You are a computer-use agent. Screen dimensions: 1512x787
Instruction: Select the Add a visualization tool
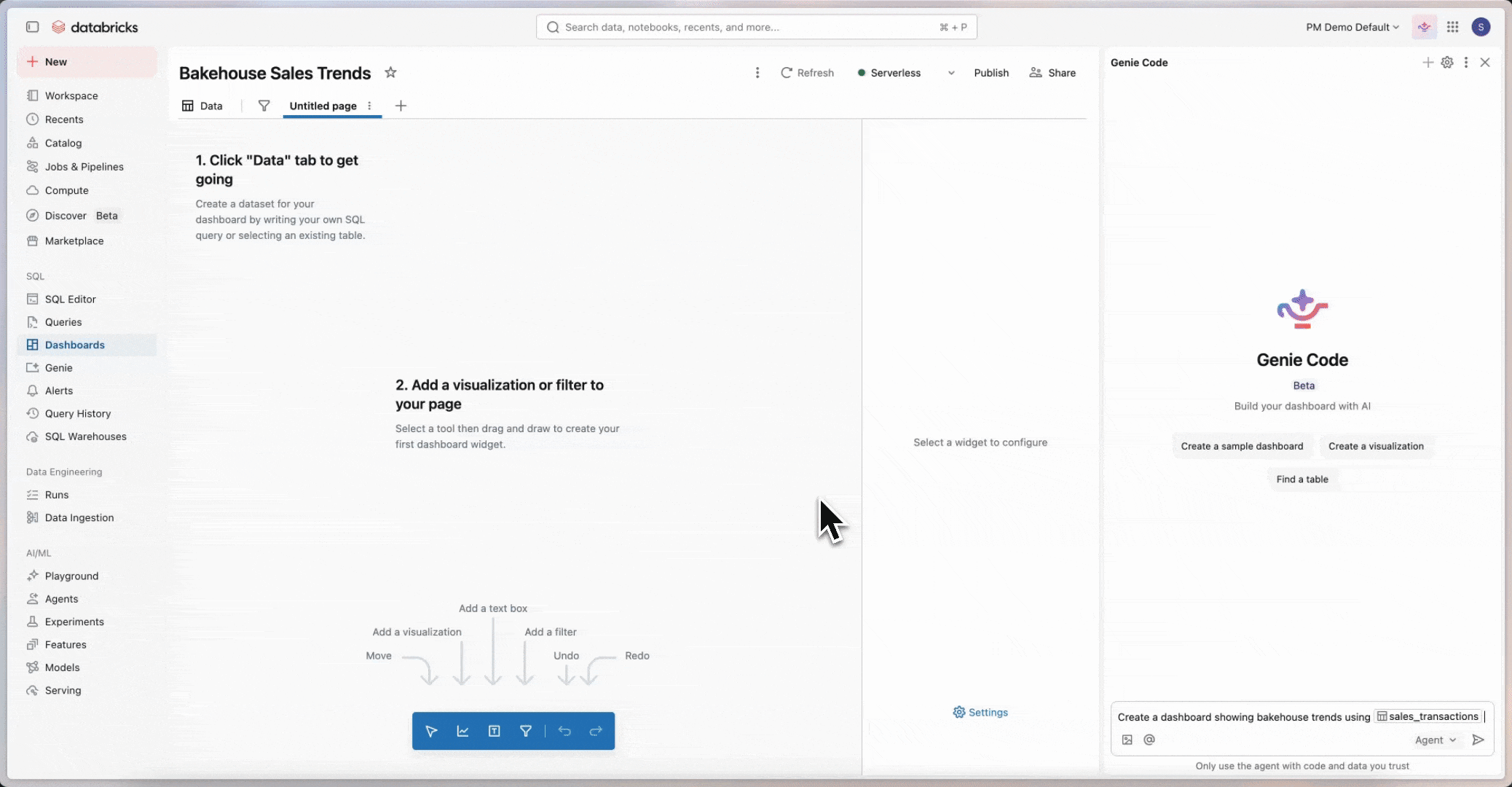462,731
